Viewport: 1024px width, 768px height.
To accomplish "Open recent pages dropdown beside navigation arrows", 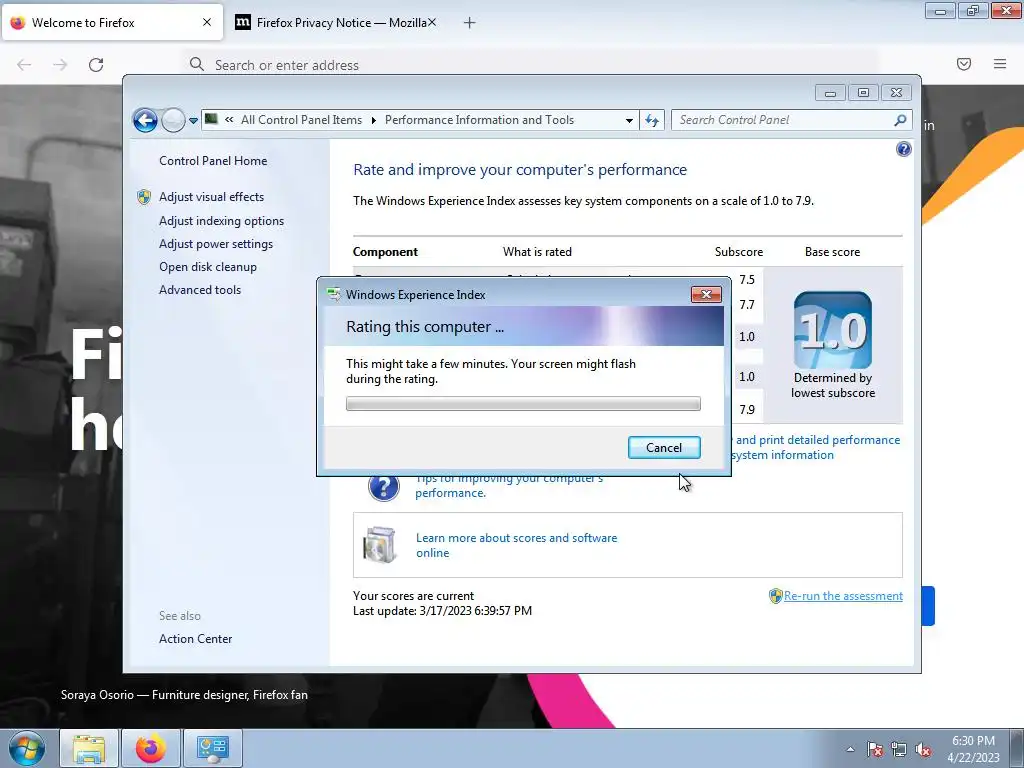I will click(x=193, y=121).
